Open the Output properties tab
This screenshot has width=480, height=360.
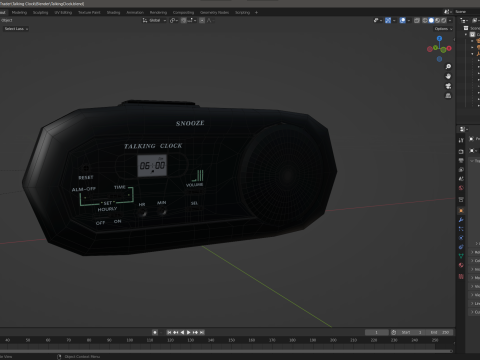point(461,160)
